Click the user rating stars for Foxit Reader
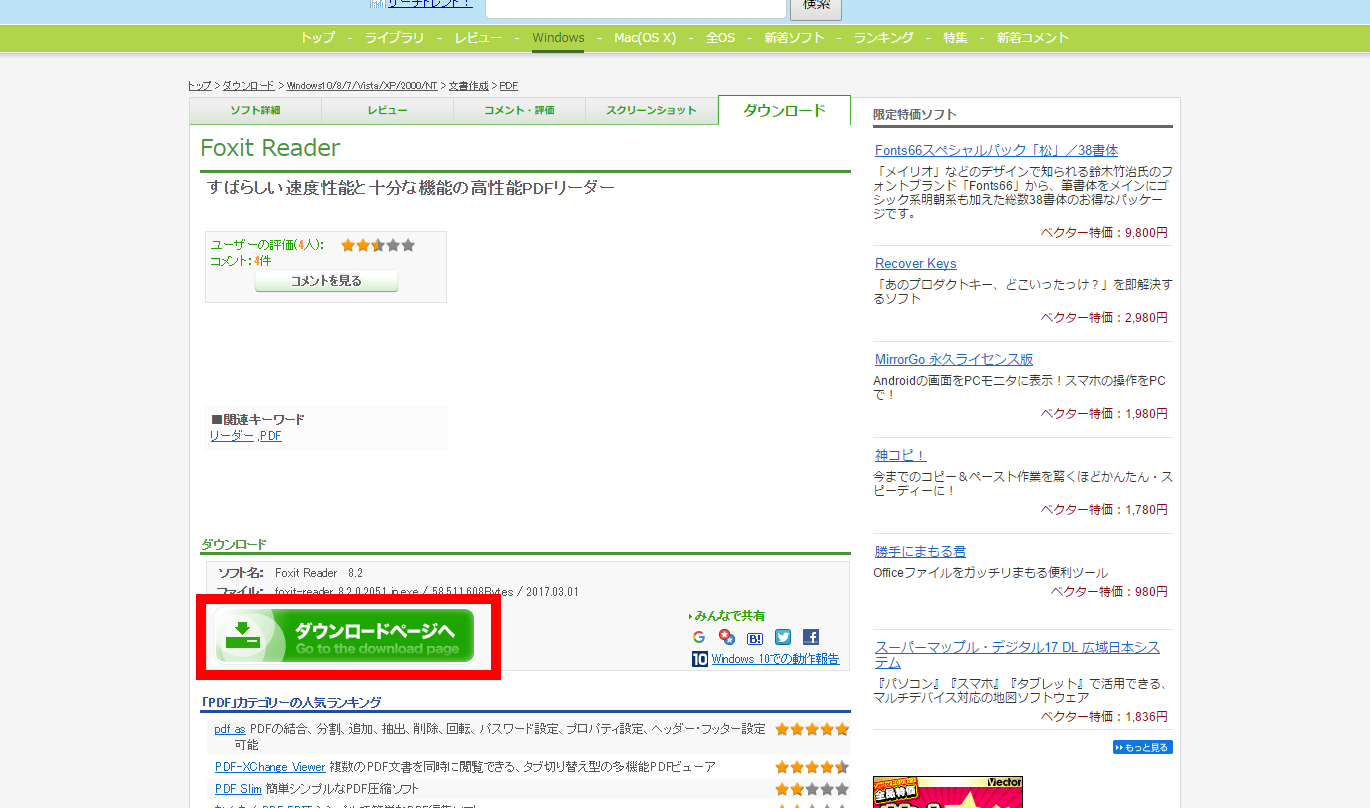Image resolution: width=1370 pixels, height=808 pixels. [x=378, y=245]
